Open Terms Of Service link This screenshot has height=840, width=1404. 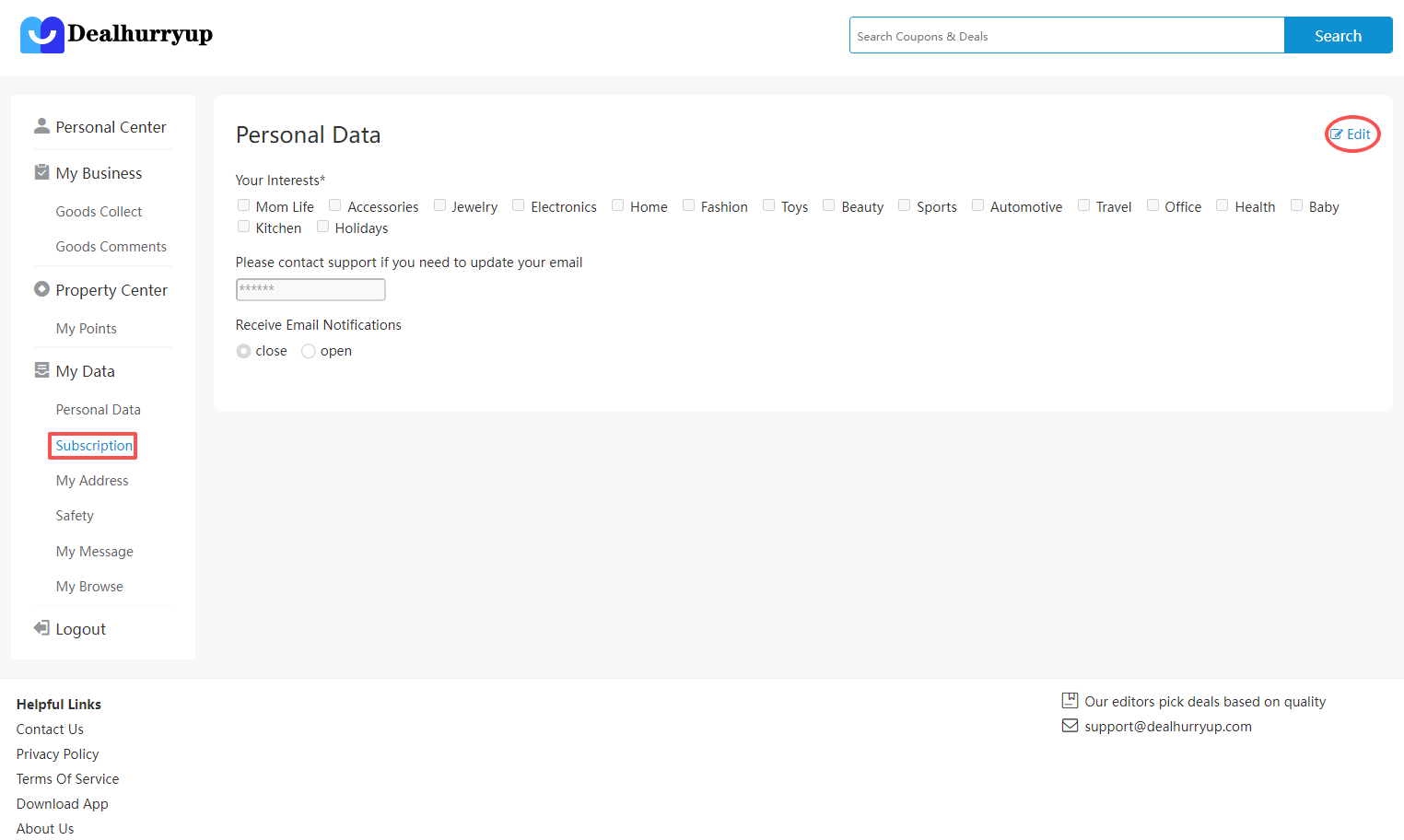coord(67,779)
